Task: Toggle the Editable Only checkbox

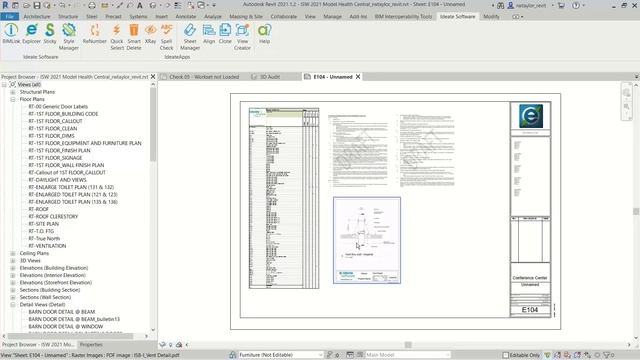Action: pyautogui.click(x=505, y=355)
